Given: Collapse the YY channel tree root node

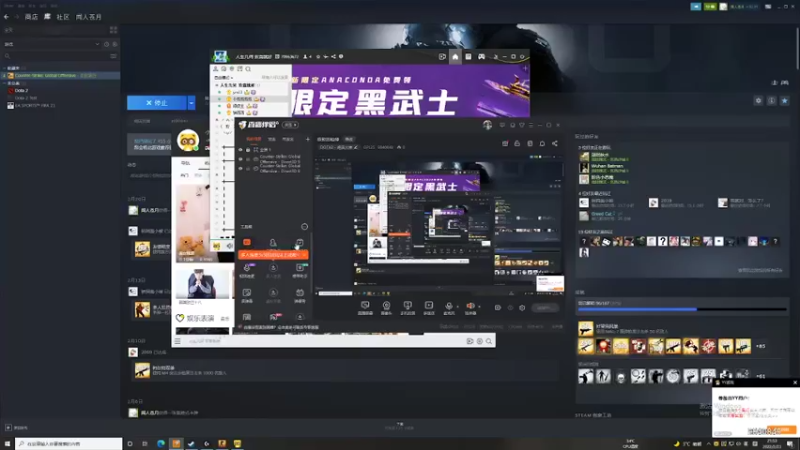Looking at the screenshot, I should pos(217,85).
